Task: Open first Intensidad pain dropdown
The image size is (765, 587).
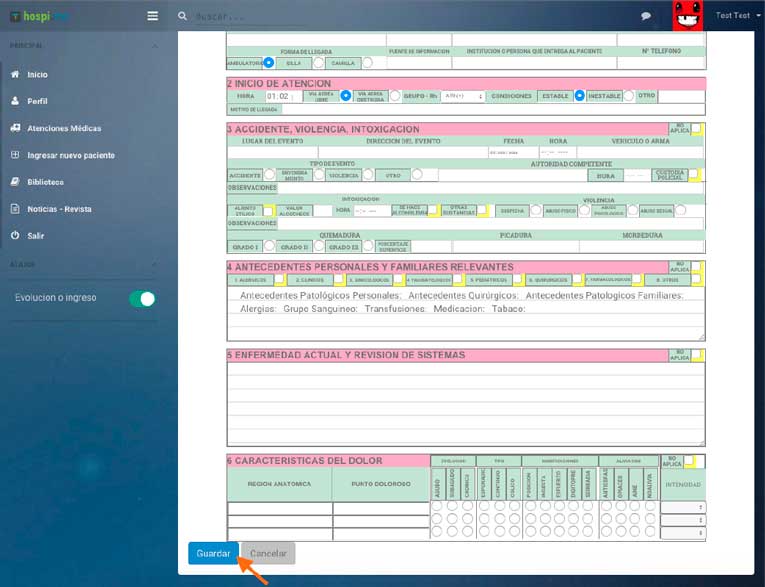Action: (x=682, y=507)
